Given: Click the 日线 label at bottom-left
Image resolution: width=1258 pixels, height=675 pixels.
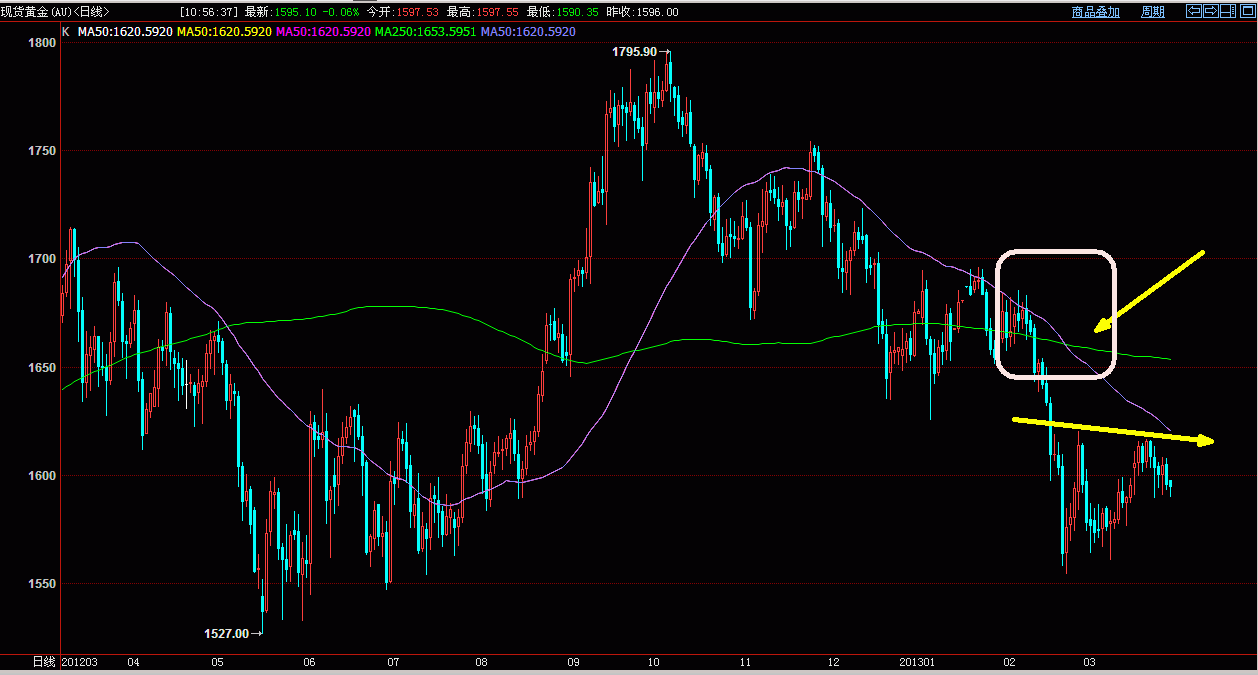Looking at the screenshot, I should [43, 662].
